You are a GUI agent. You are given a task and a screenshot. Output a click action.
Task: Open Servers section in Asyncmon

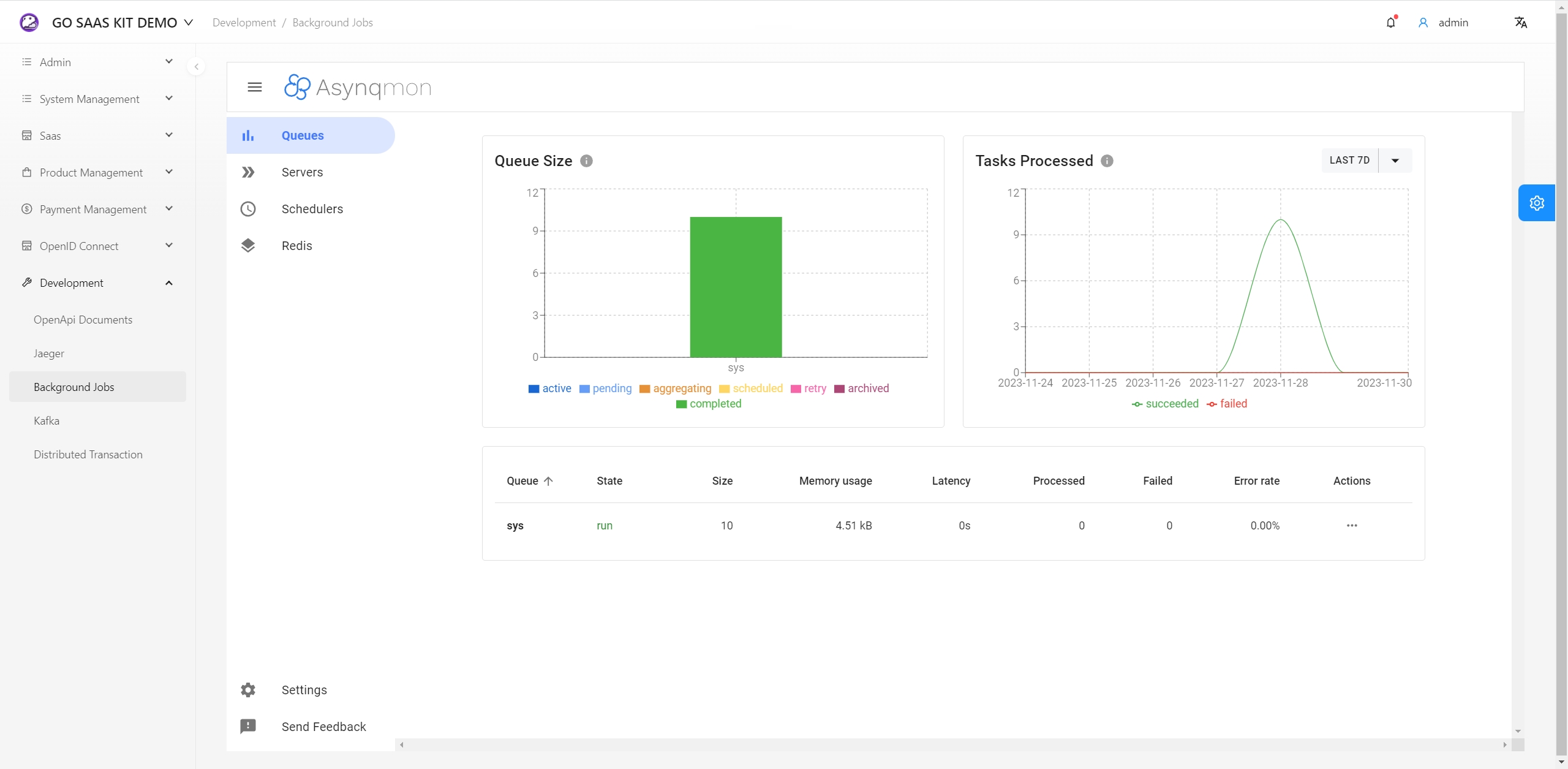[302, 172]
